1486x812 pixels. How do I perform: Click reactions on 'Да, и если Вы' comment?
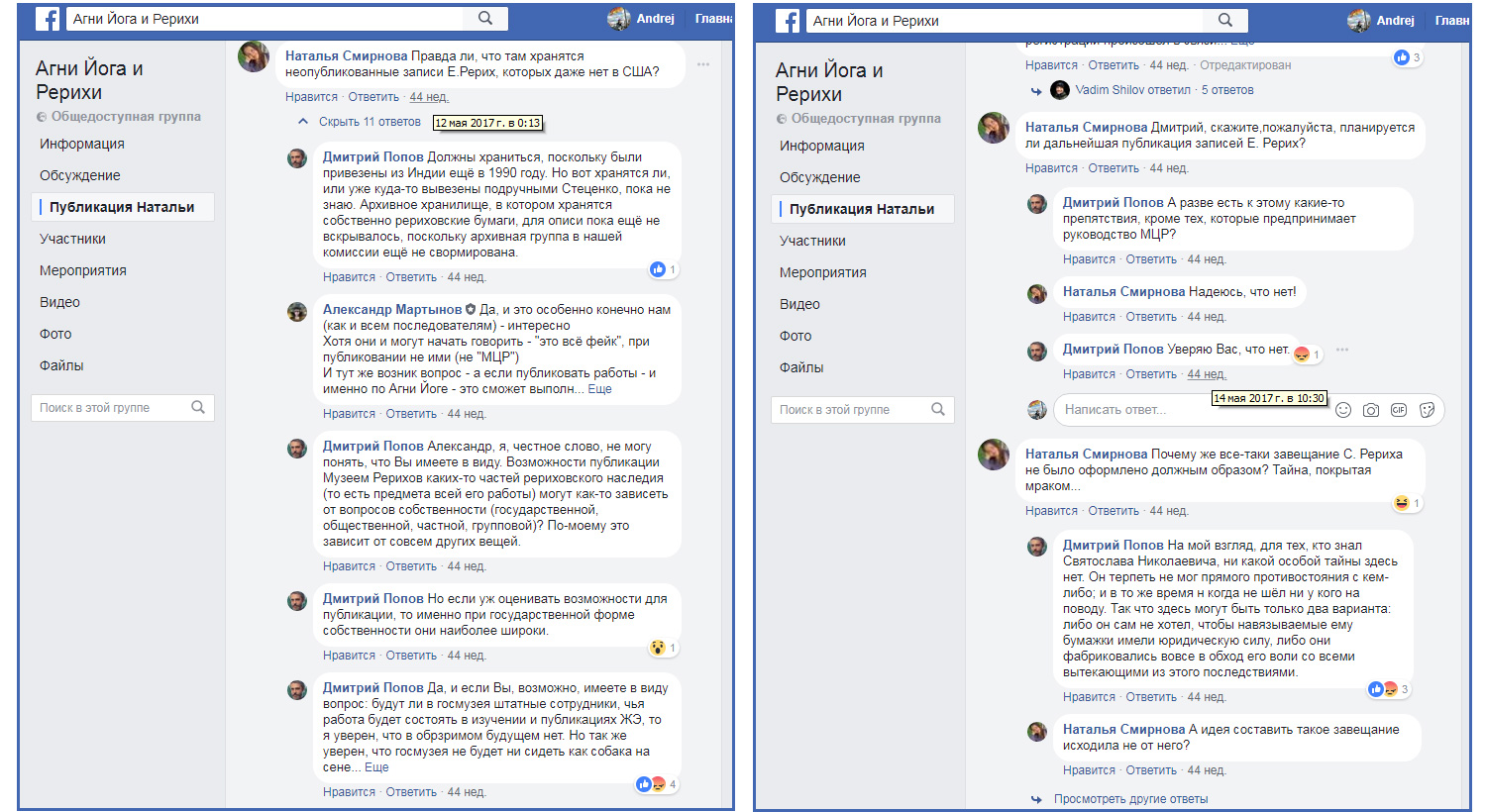pyautogui.click(x=651, y=784)
